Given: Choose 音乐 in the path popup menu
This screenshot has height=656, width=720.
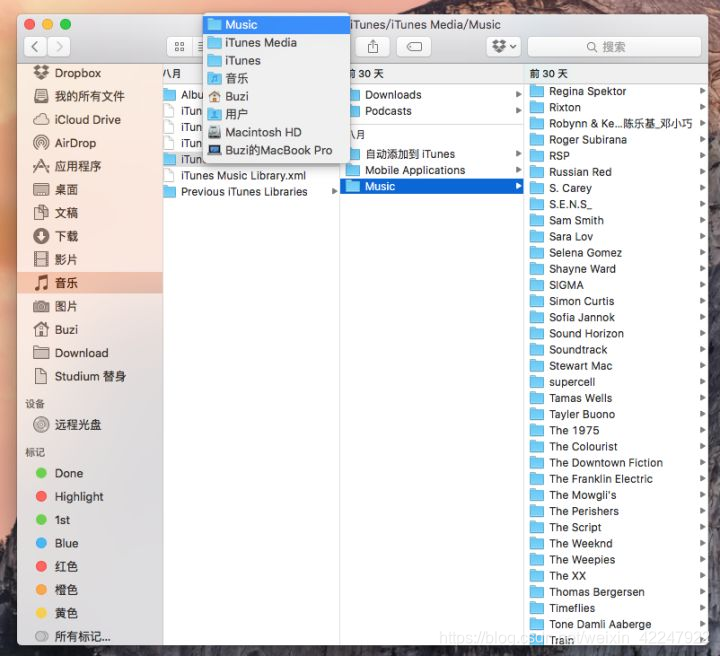Looking at the screenshot, I should click(x=276, y=78).
